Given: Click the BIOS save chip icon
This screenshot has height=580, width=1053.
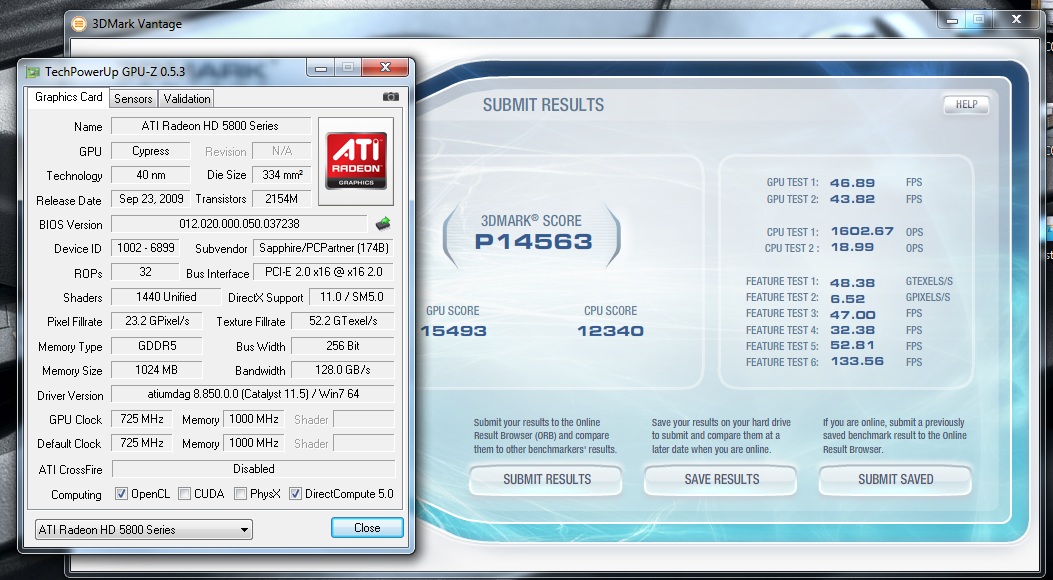Looking at the screenshot, I should 383,224.
